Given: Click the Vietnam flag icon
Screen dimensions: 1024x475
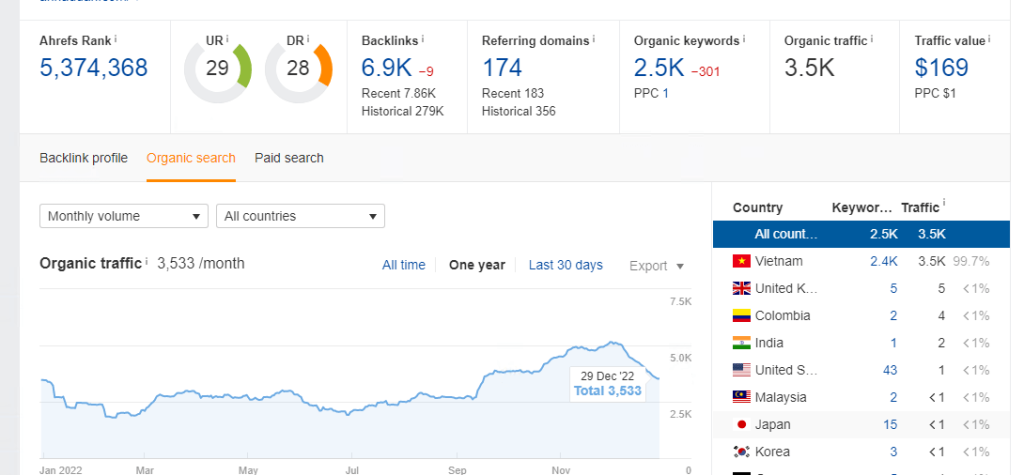Looking at the screenshot, I should (741, 261).
